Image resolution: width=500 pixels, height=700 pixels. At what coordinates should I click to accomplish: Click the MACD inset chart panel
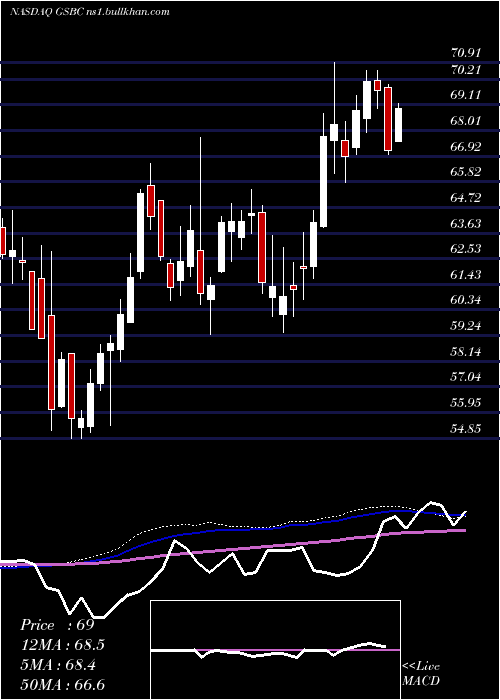275,650
